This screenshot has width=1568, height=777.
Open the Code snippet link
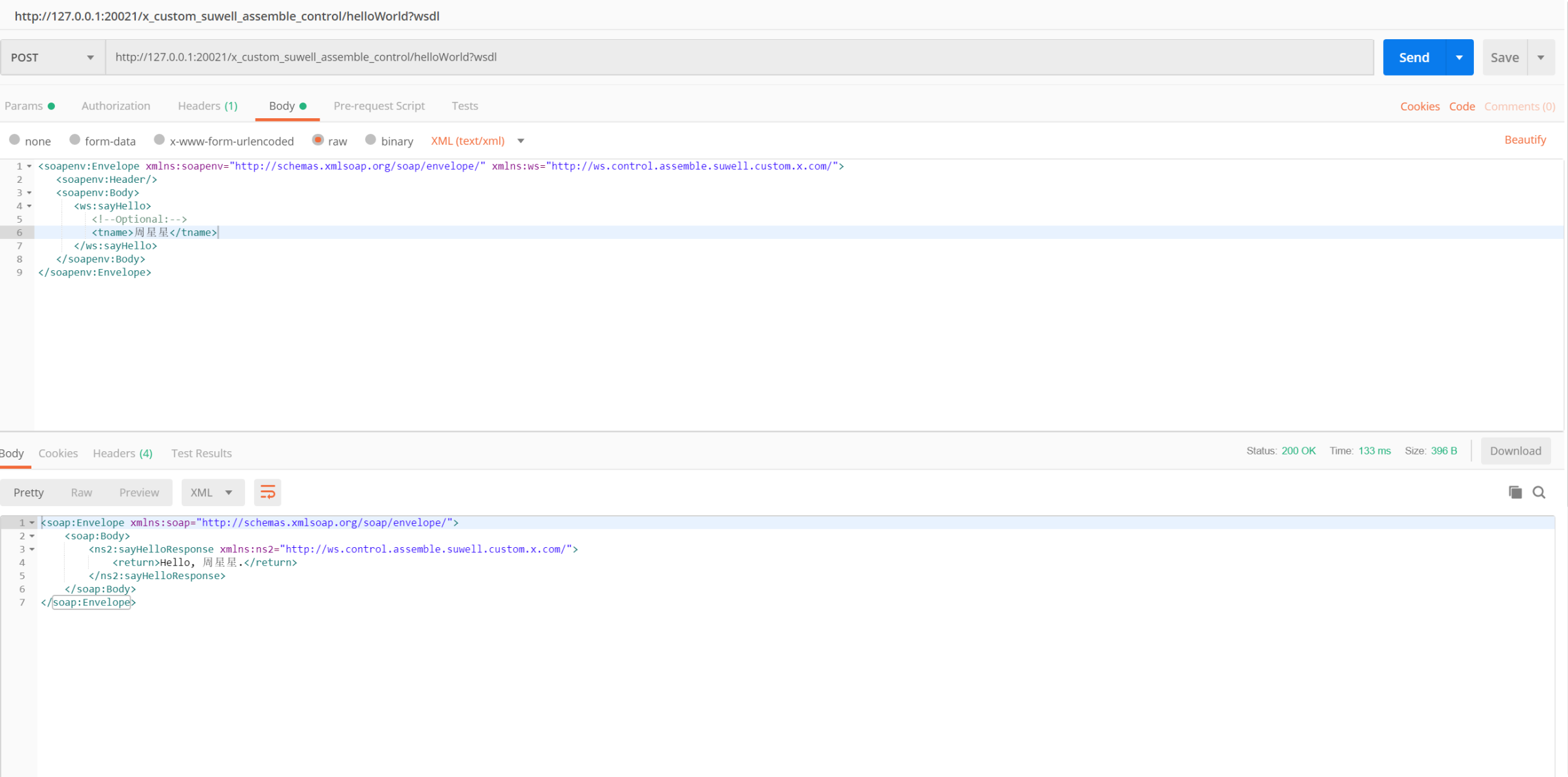coord(1462,106)
